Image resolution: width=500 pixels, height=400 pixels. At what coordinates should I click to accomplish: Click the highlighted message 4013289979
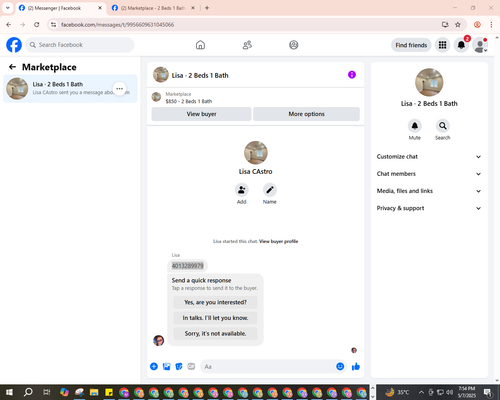pos(187,266)
